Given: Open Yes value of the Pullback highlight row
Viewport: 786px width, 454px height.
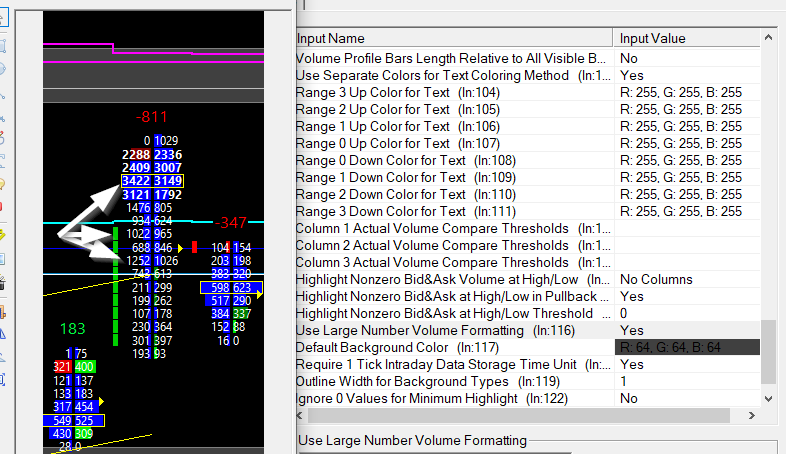Looking at the screenshot, I should tap(687, 297).
